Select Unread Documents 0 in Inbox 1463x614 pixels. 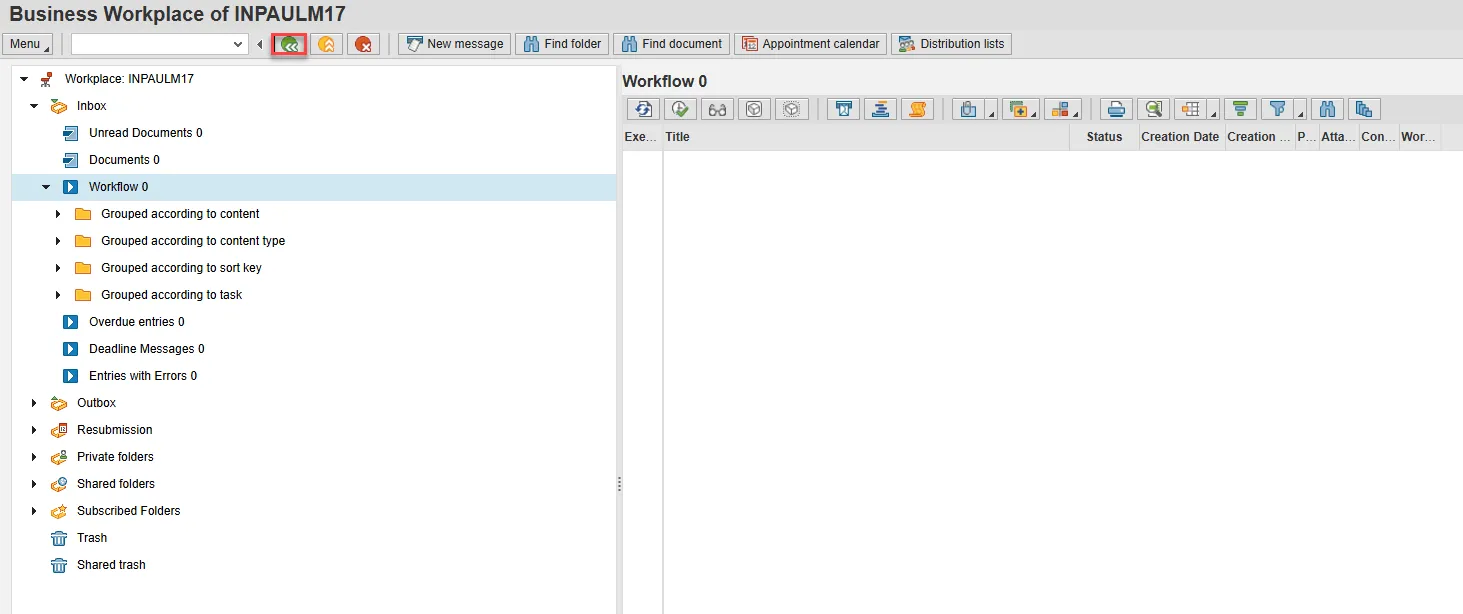click(145, 133)
